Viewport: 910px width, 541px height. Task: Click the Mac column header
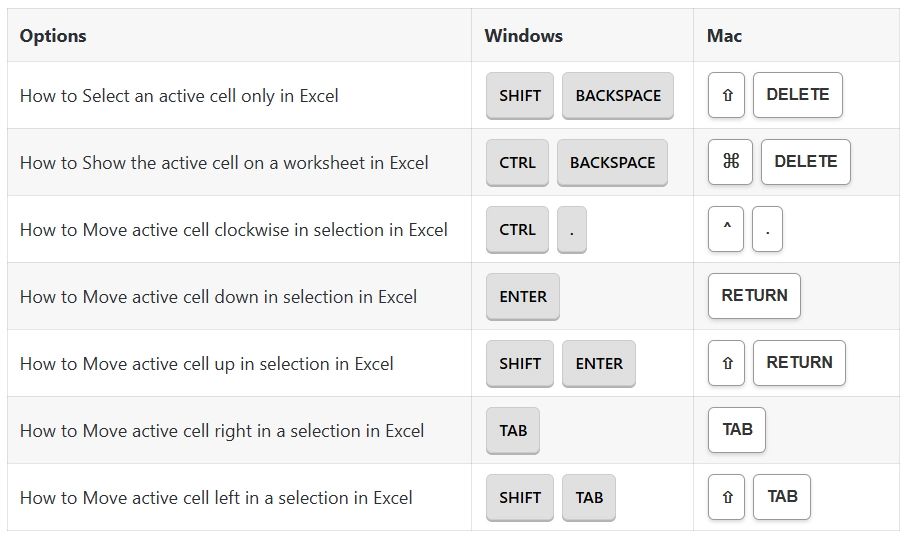click(724, 36)
